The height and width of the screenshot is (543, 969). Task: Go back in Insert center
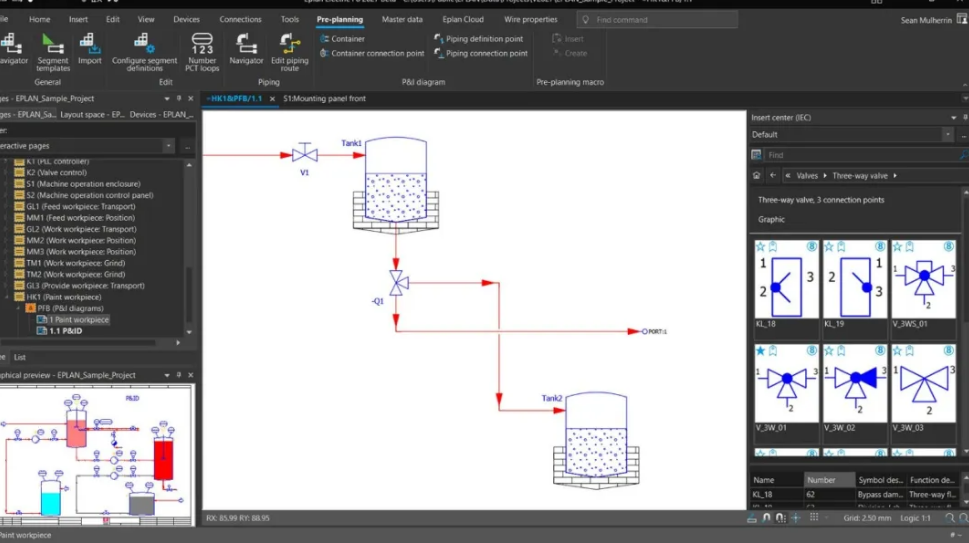(772, 175)
